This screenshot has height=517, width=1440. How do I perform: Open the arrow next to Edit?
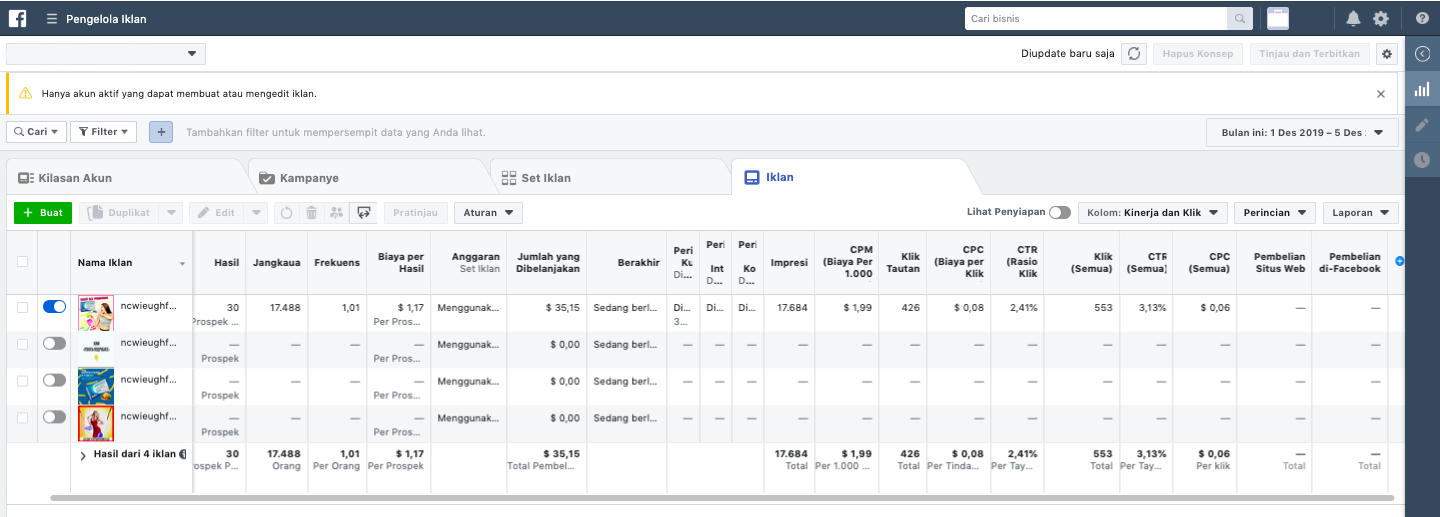[256, 213]
